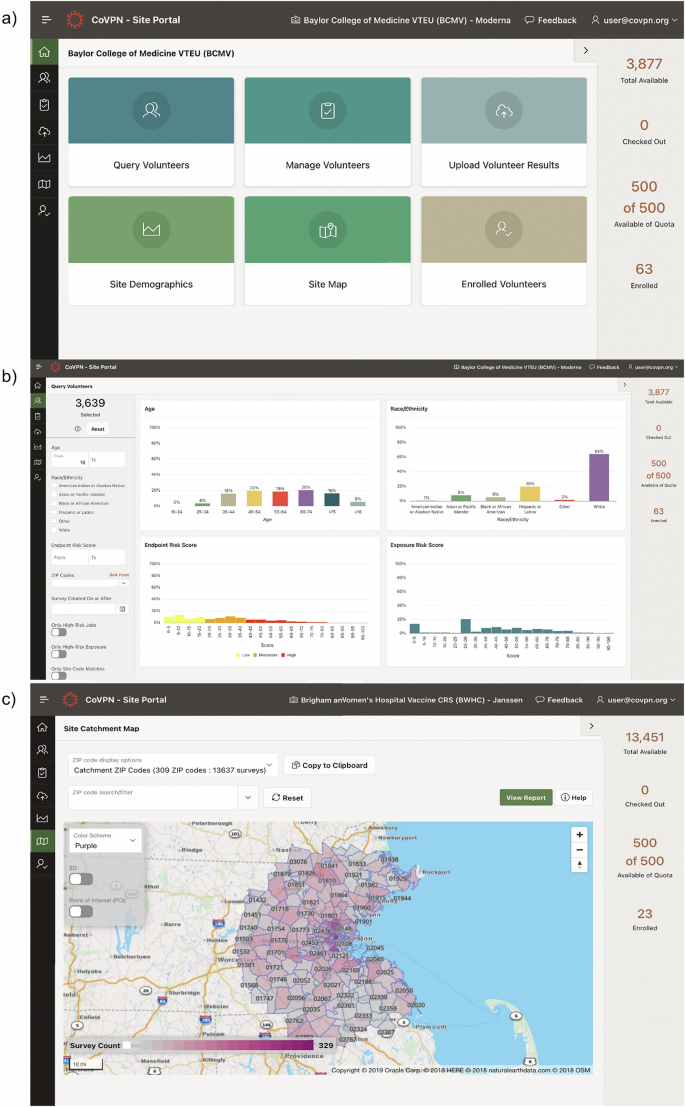Viewport: 685px width, 1107px height.
Task: Check the White ethnicity checkbox
Action: (x=54, y=529)
